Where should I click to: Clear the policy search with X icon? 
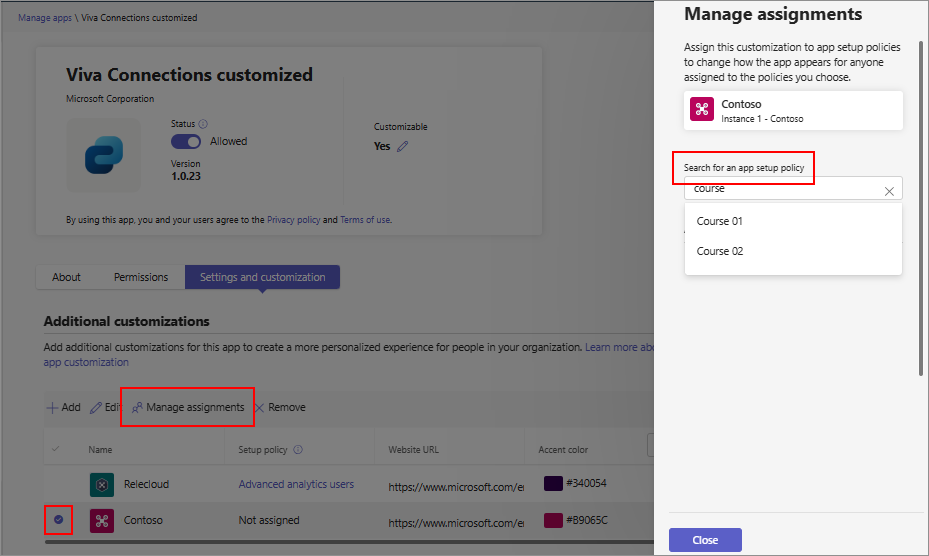(x=889, y=191)
